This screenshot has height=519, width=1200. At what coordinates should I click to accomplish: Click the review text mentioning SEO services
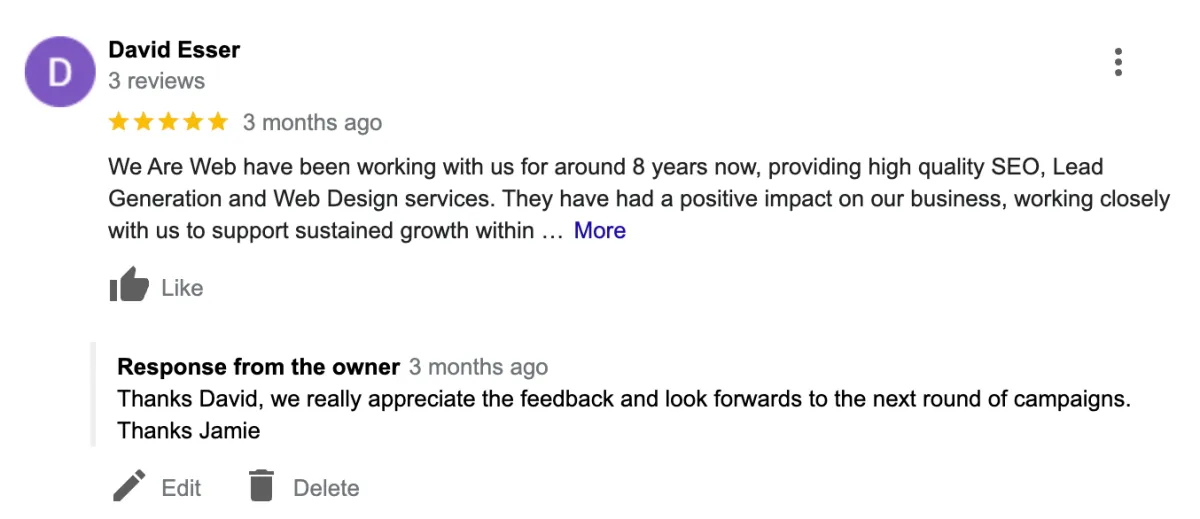point(639,198)
